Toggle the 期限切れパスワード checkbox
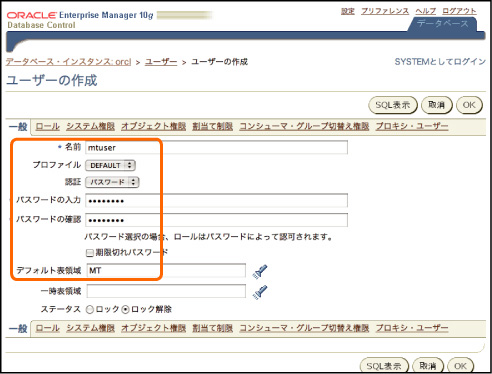This screenshot has height=374, width=492. (89, 253)
